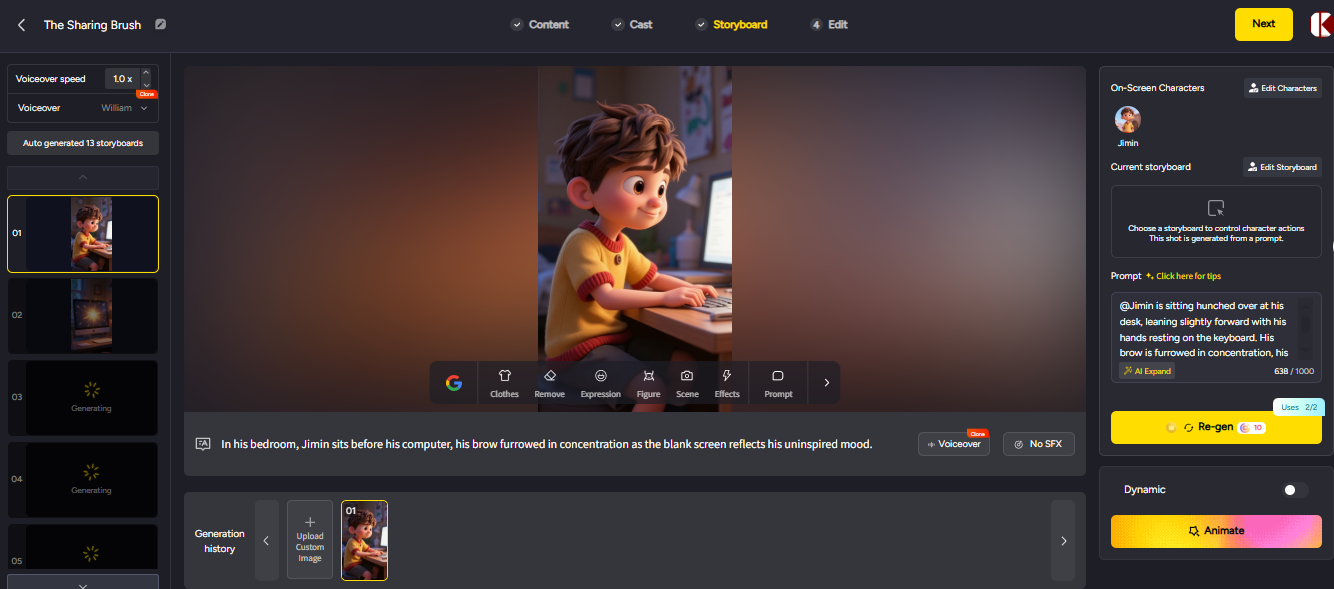Open Edit Storyboard
Image resolution: width=1334 pixels, height=589 pixels.
click(x=1282, y=167)
